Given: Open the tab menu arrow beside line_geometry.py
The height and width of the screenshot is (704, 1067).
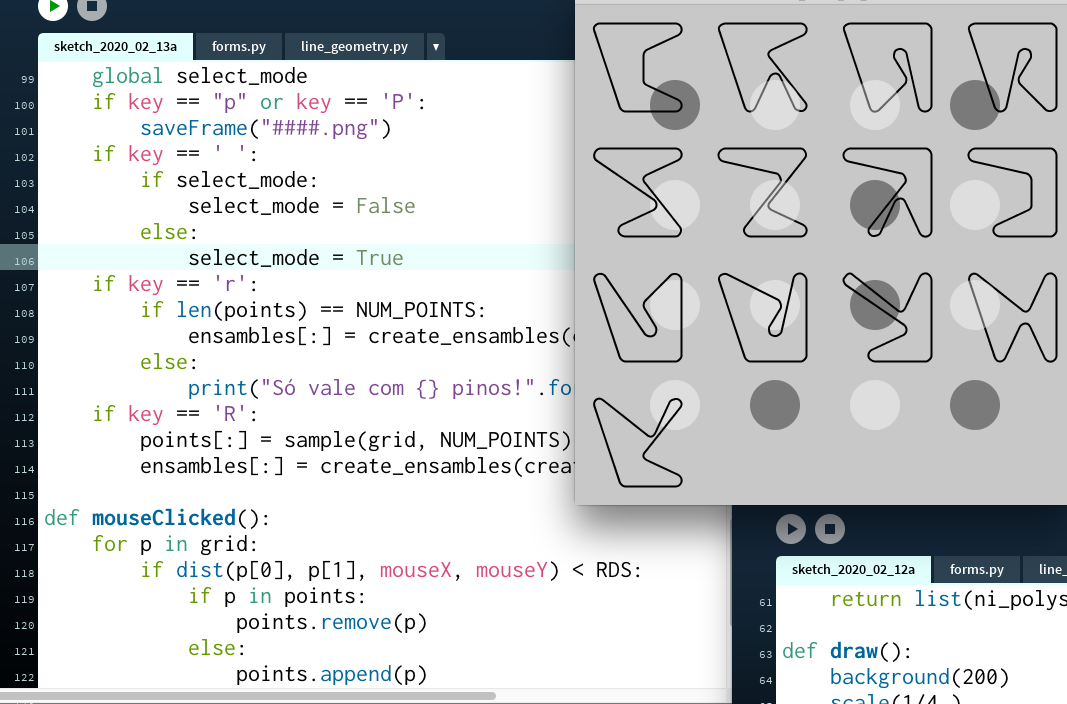Looking at the screenshot, I should coord(436,46).
